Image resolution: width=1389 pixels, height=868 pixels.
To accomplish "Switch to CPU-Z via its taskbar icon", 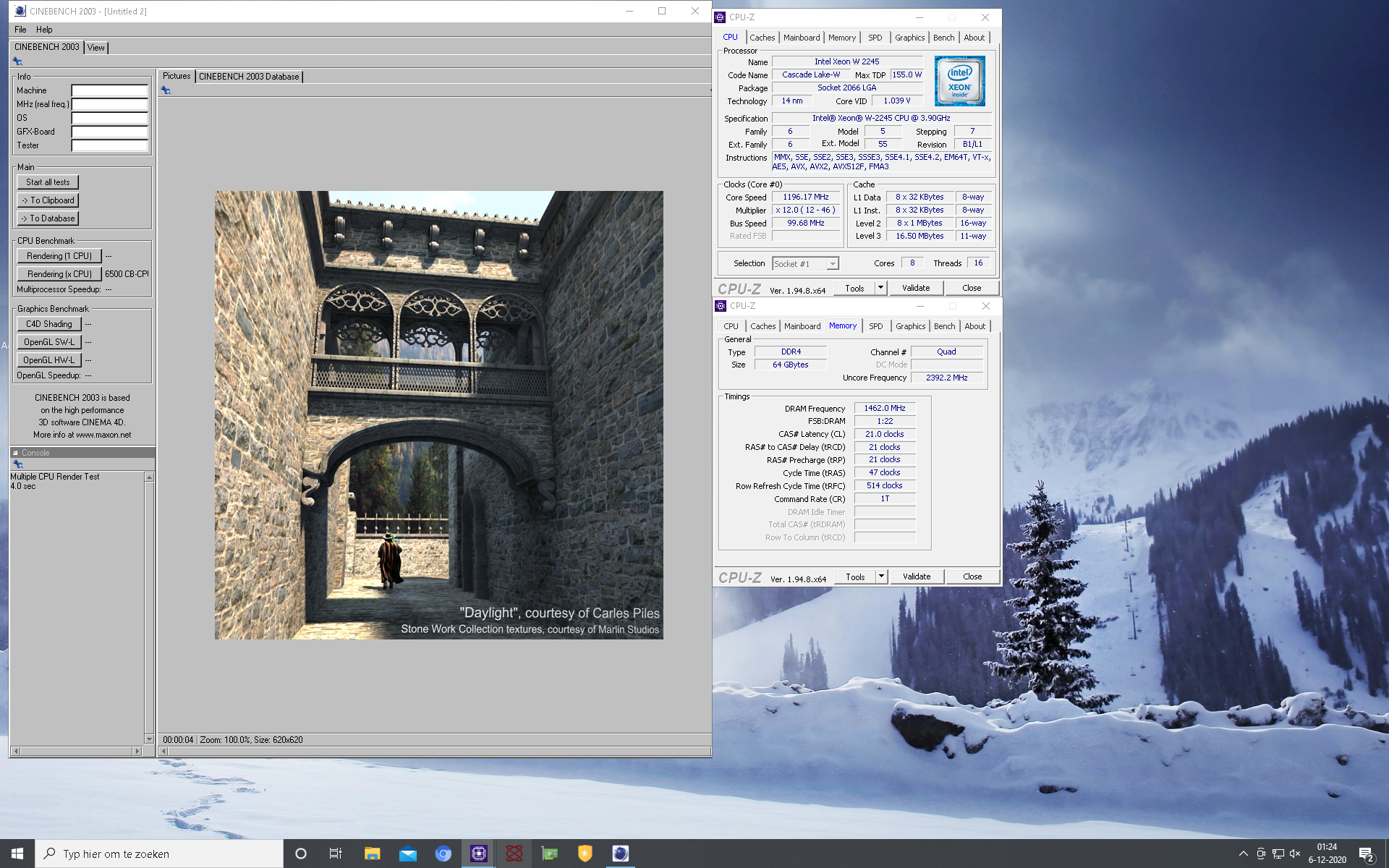I will coord(478,854).
